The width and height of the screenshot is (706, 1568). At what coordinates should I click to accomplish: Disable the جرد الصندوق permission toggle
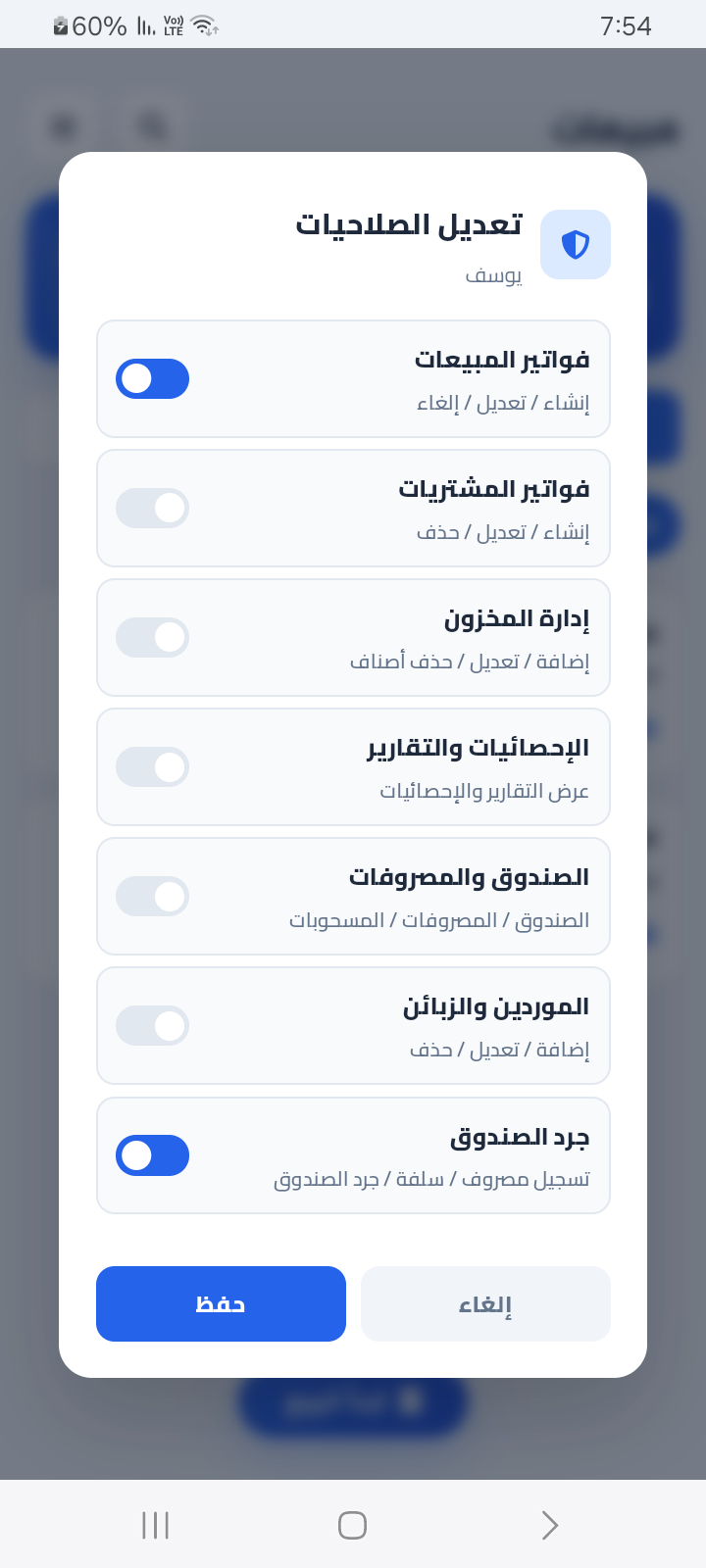153,1155
